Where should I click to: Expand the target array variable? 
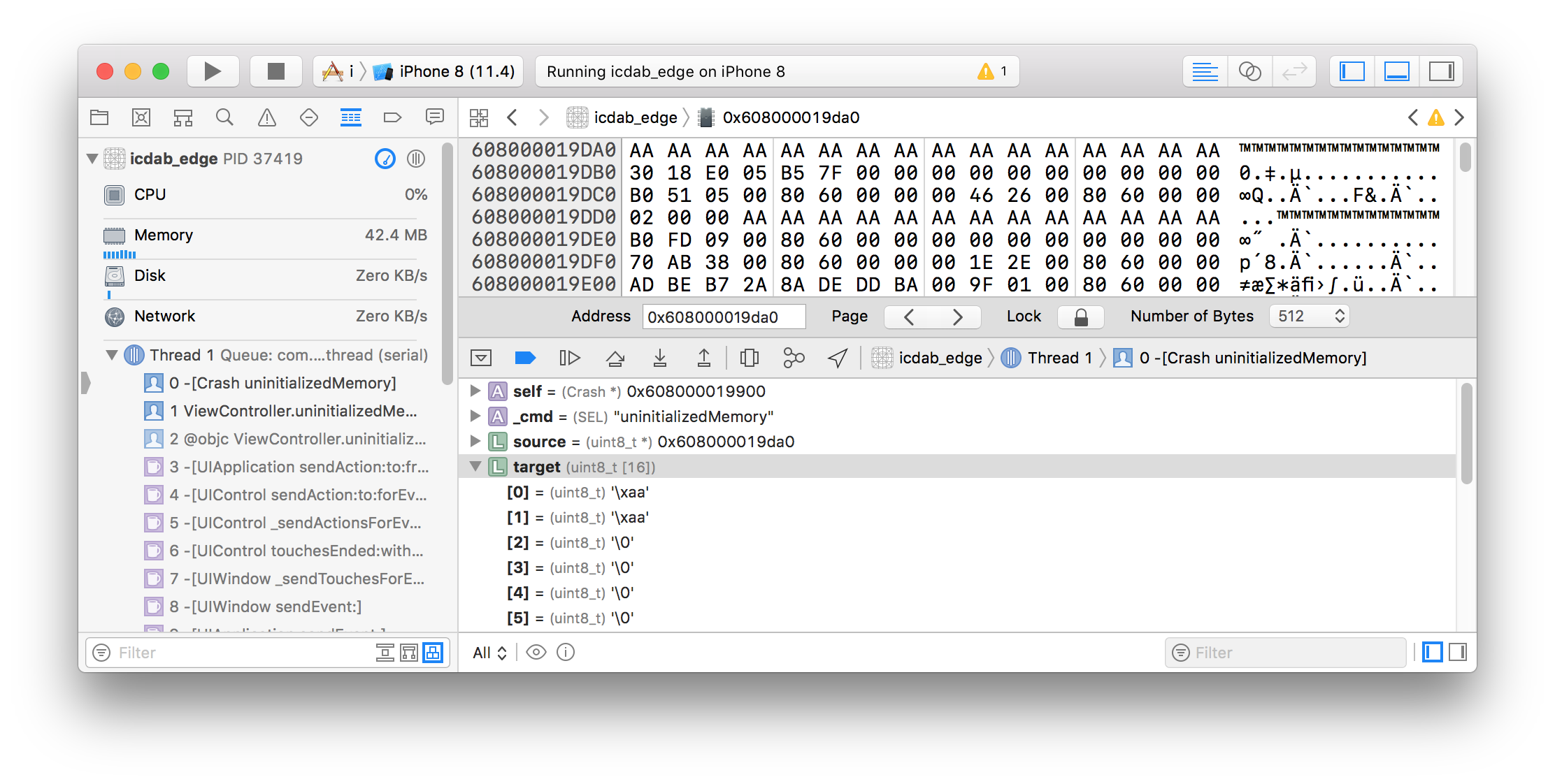click(478, 466)
